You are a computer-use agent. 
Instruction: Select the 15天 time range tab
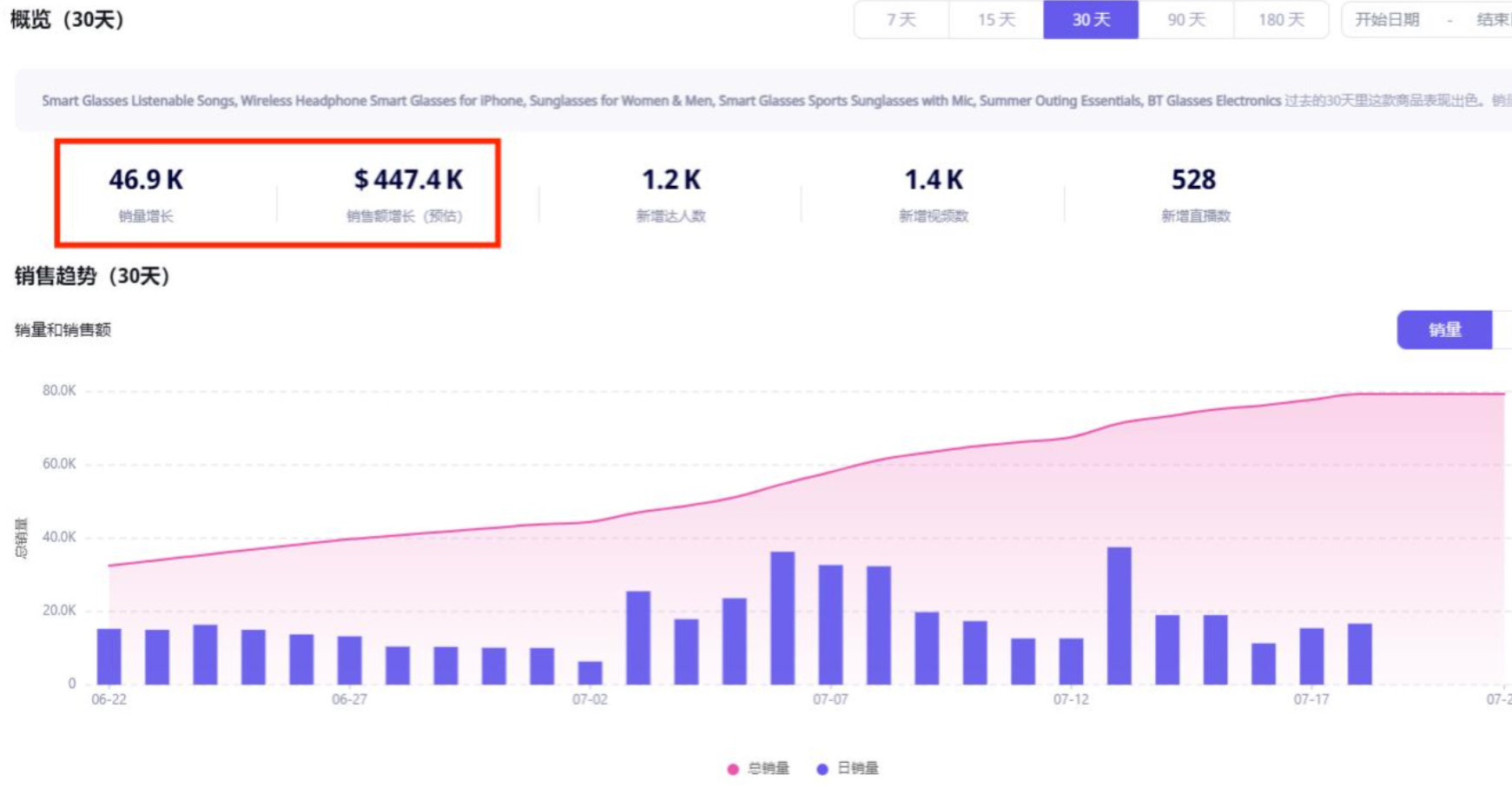point(996,19)
